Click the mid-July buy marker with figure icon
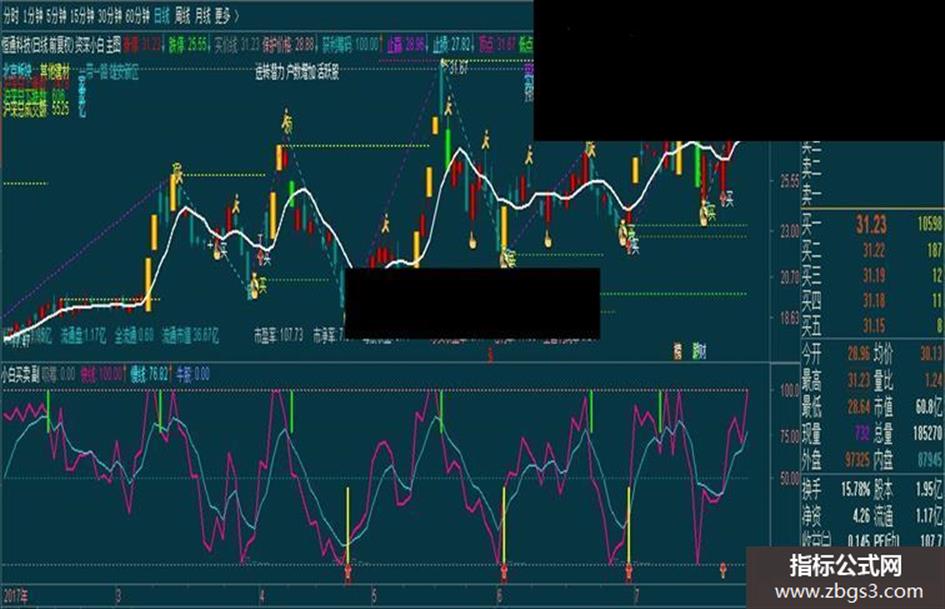This screenshot has height=609, width=945. (707, 212)
